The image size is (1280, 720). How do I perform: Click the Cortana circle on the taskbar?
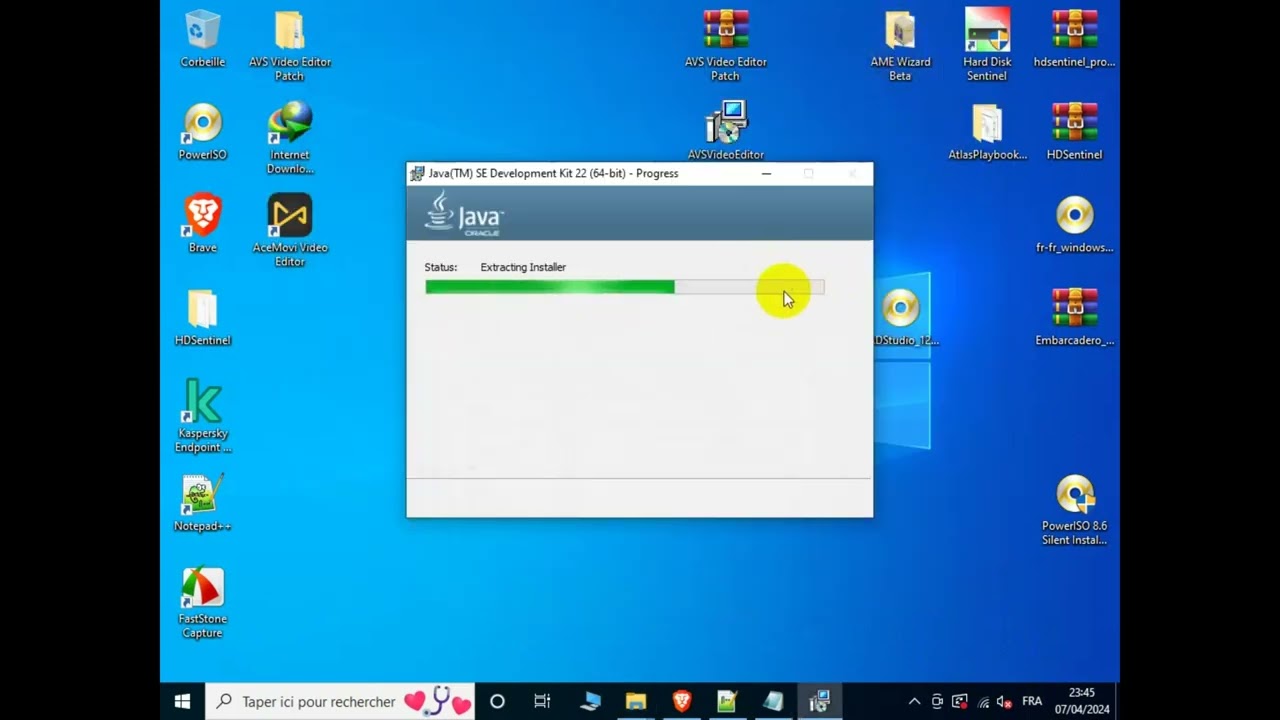[497, 701]
